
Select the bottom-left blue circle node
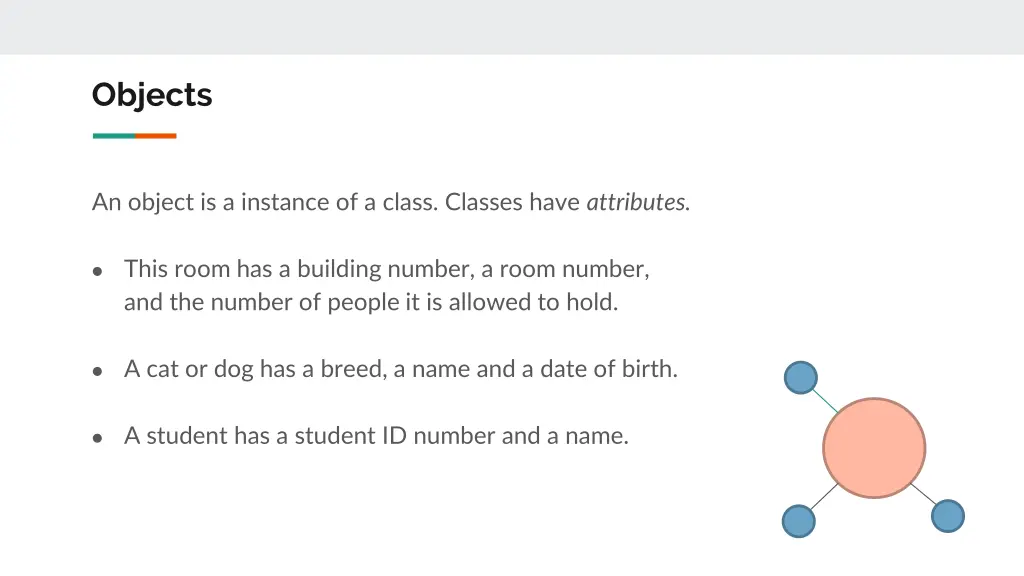[x=799, y=521]
